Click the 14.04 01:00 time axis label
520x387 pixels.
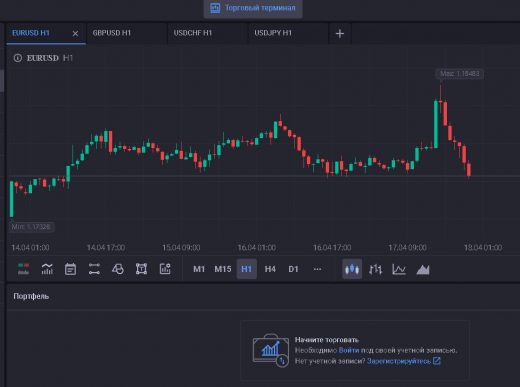click(30, 248)
